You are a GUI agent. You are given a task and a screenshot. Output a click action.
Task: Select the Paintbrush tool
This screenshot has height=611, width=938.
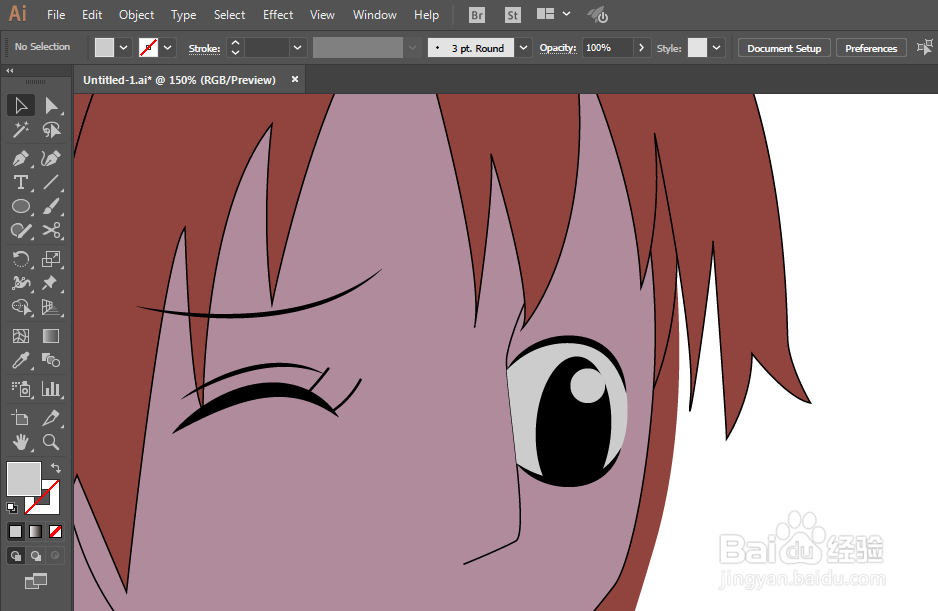[51, 206]
